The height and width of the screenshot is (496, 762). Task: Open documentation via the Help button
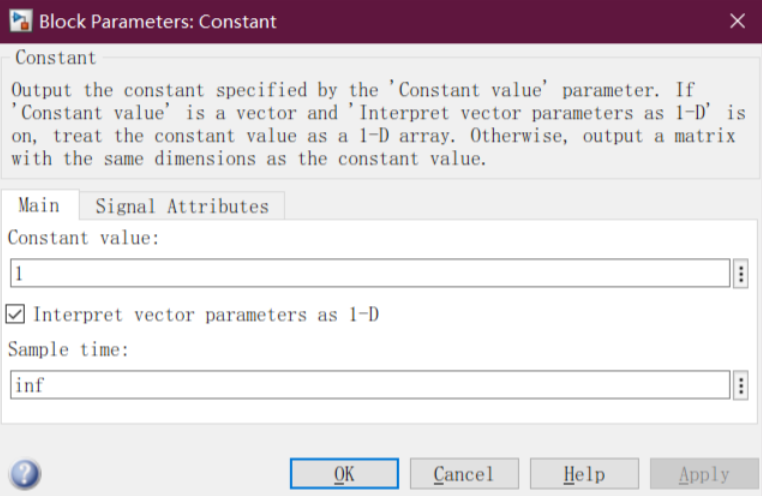pyautogui.click(x=584, y=474)
